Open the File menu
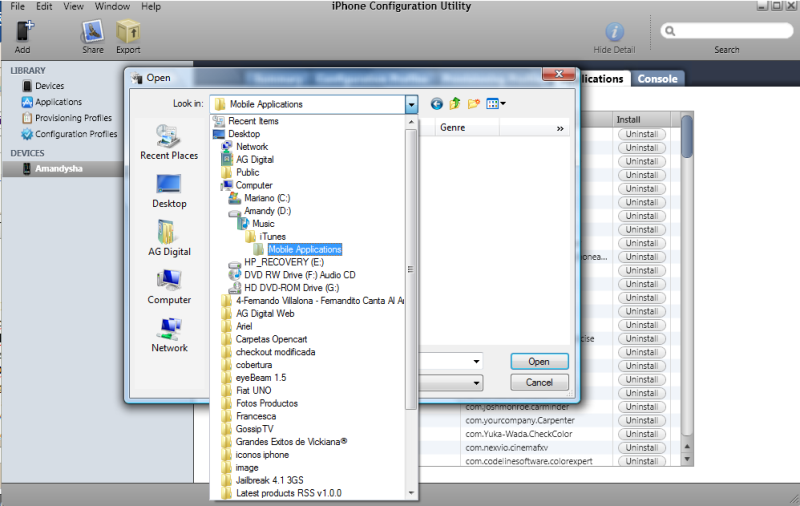 [17, 7]
